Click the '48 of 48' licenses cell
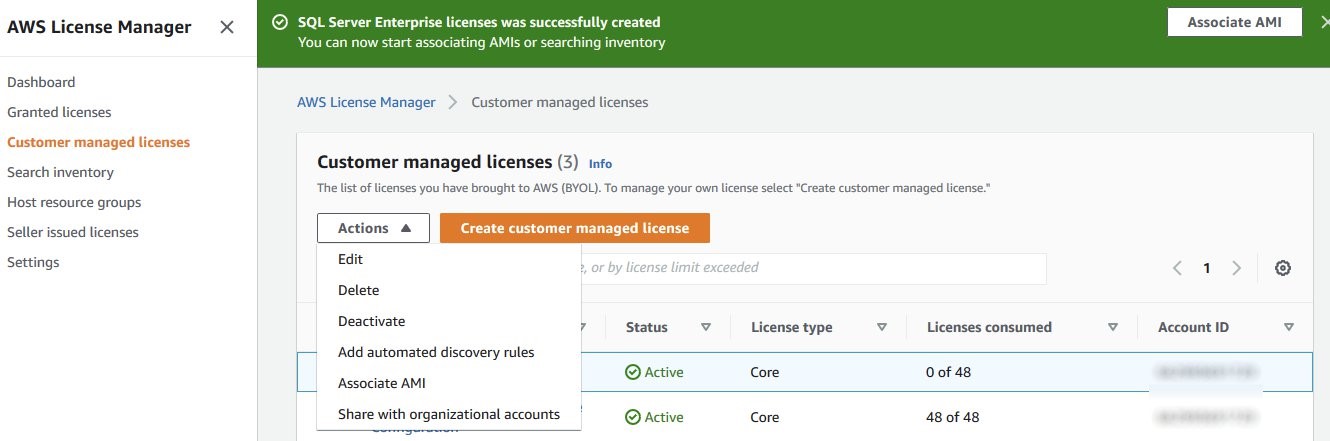This screenshot has height=441, width=1330. [x=952, y=417]
